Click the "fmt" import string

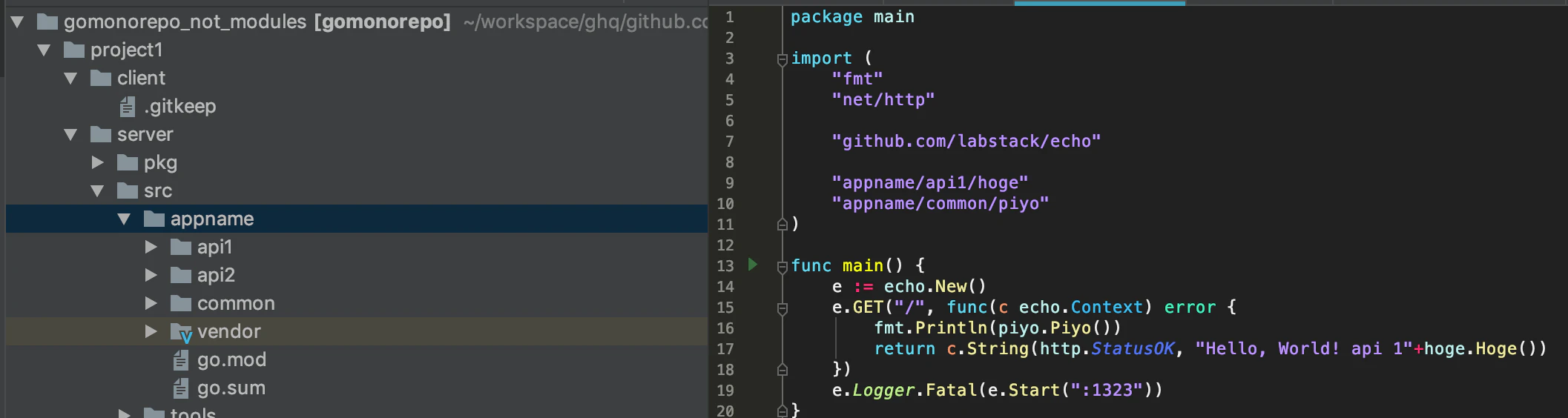857,79
